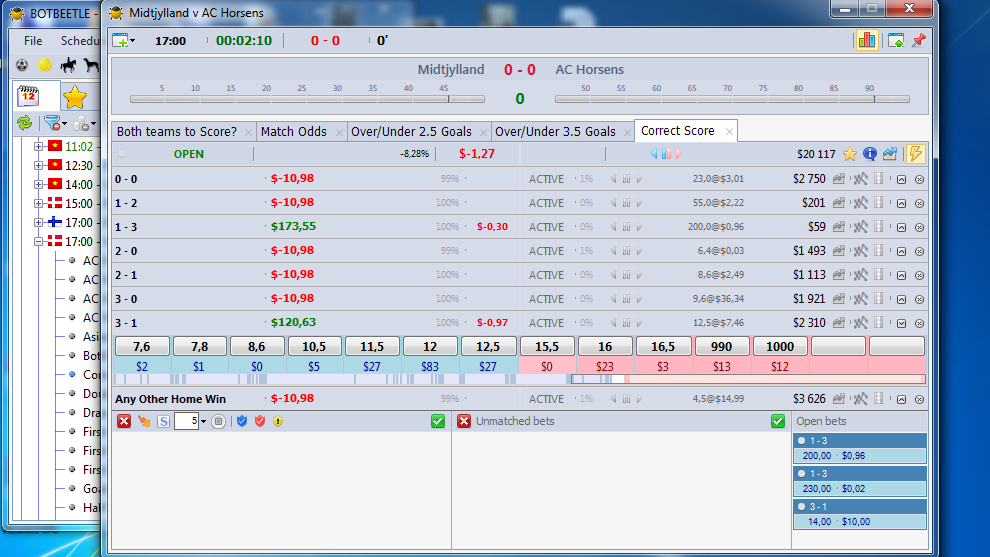Viewport: 990px width, 557px height.
Task: Click the 990 odds button
Action: point(721,346)
